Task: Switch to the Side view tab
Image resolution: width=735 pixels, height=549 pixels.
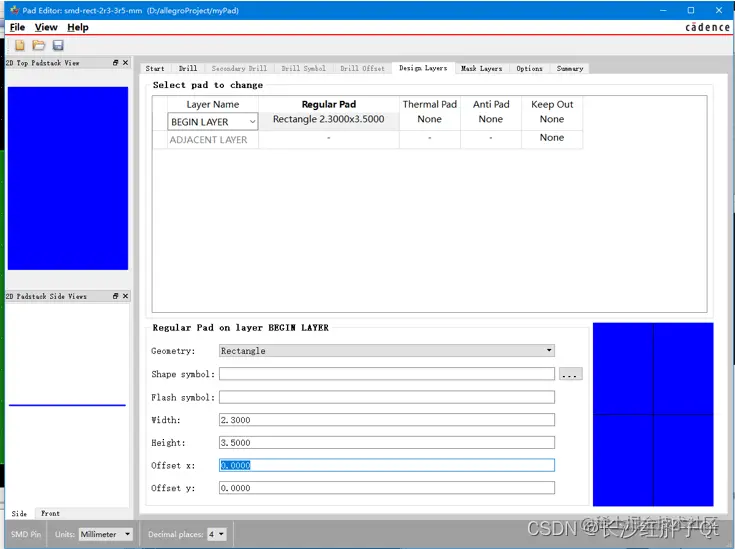Action: tap(19, 513)
